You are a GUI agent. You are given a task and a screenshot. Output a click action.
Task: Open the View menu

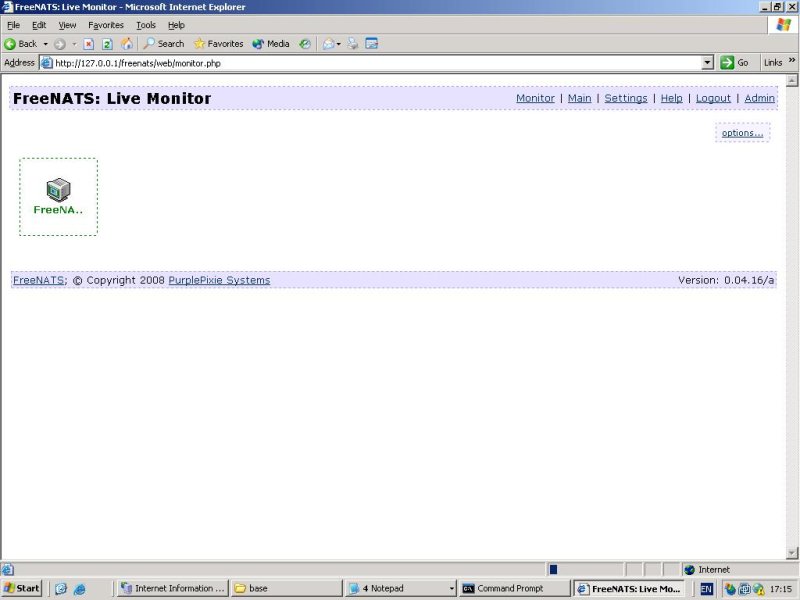(67, 25)
